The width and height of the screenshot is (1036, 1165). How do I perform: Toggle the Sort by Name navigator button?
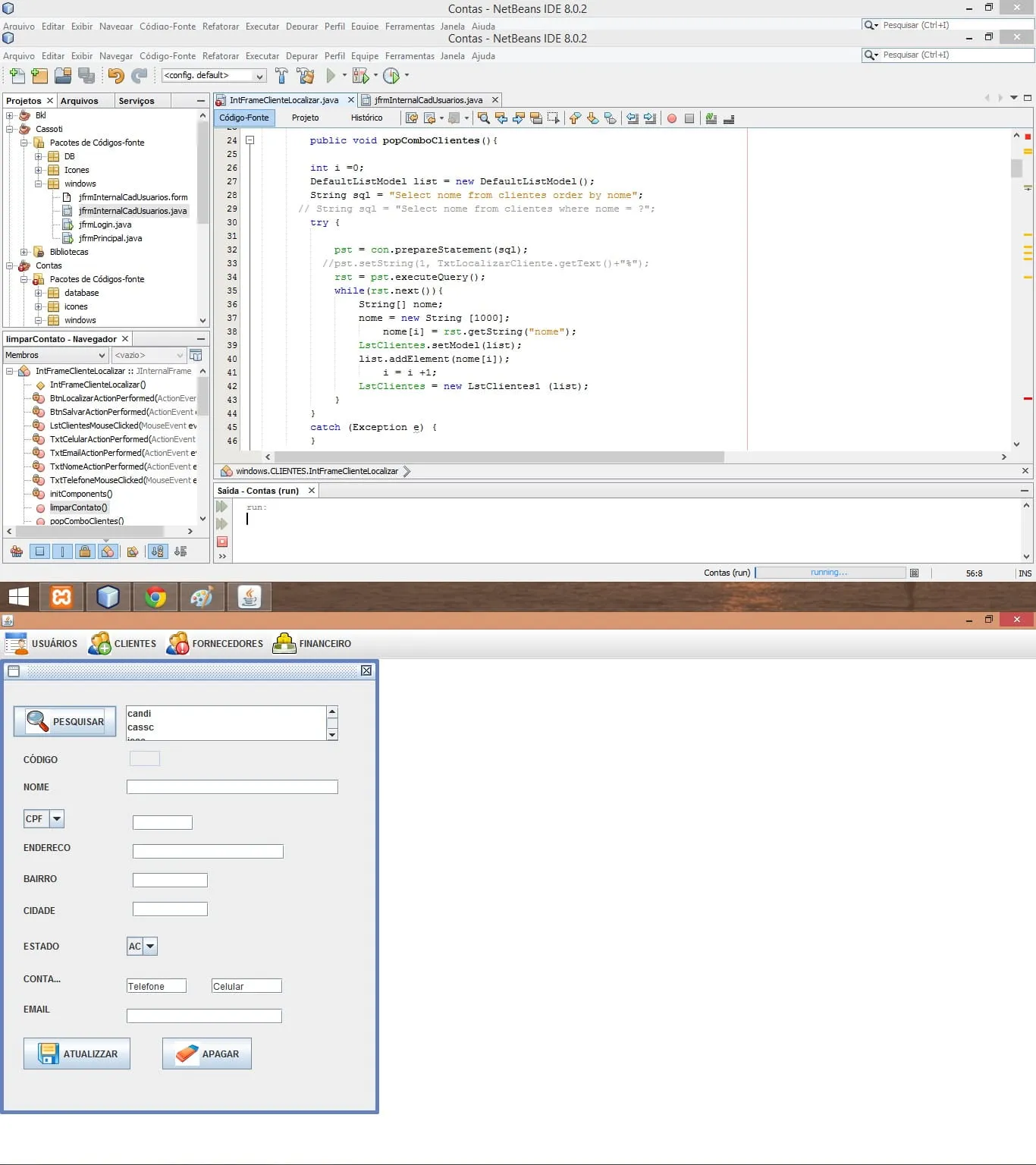coord(157,551)
